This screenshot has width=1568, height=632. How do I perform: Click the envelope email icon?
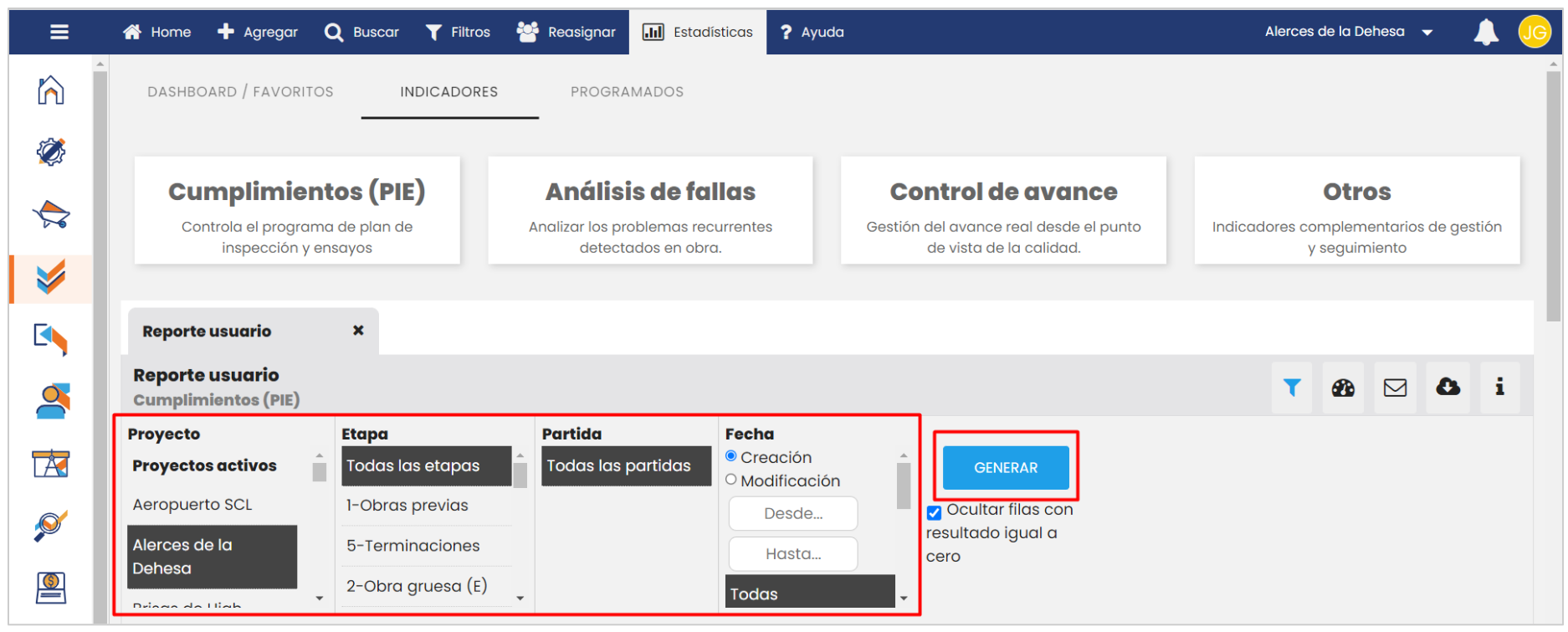[1395, 388]
